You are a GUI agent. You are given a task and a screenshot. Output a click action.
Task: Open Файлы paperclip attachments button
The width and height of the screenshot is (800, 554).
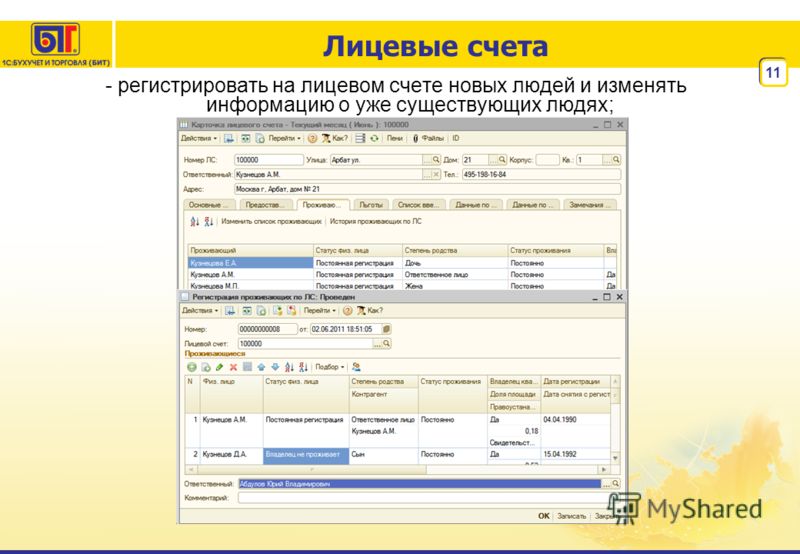428,138
